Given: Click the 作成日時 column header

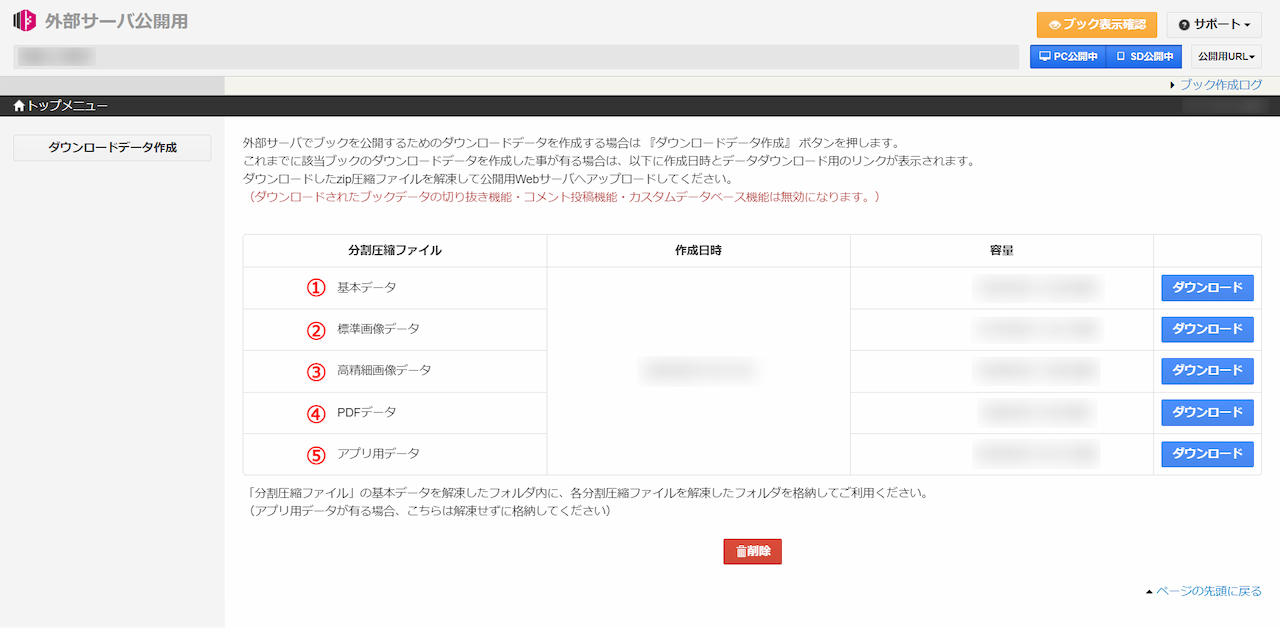Looking at the screenshot, I should point(698,250).
